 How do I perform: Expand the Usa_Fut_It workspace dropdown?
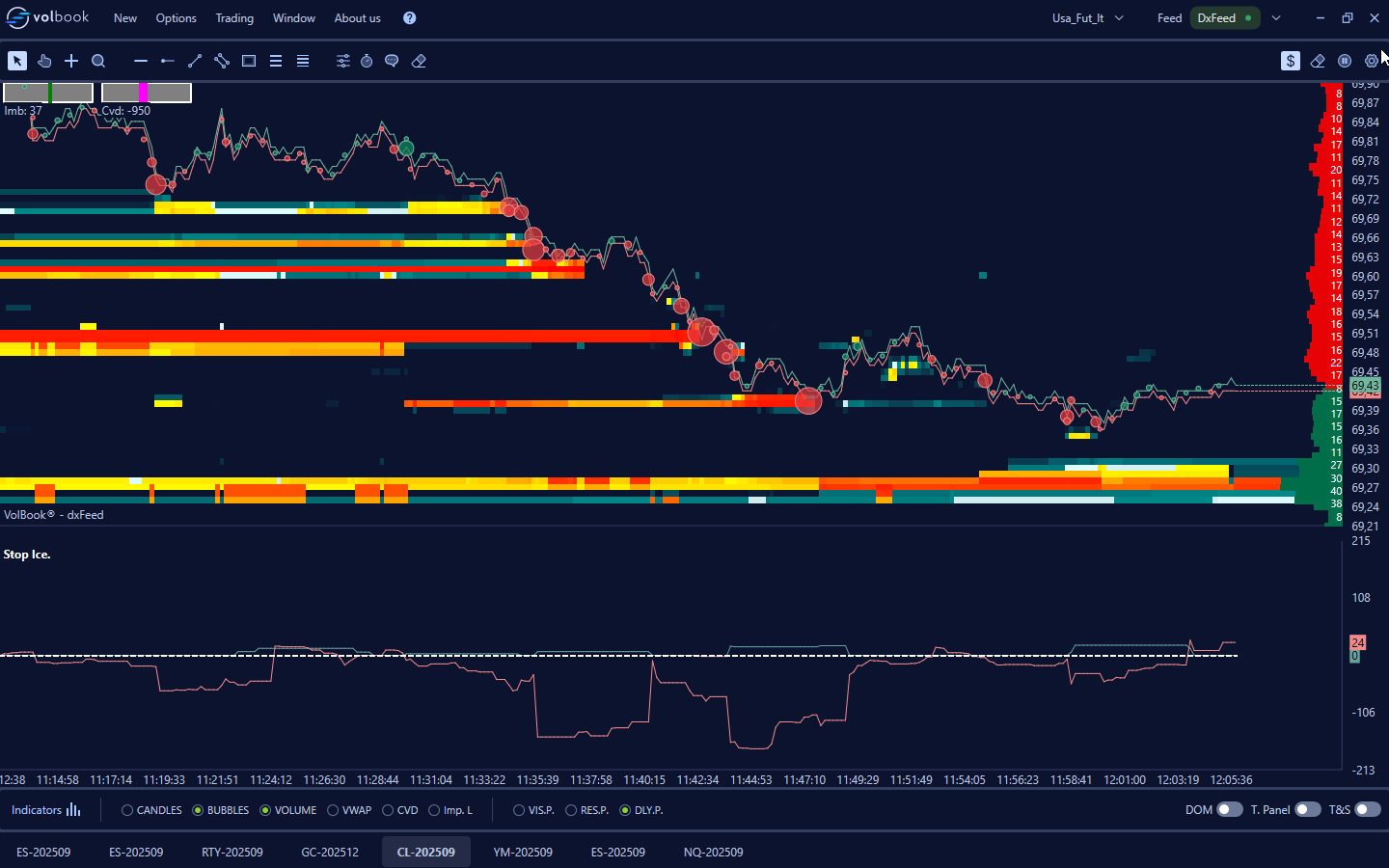pyautogui.click(x=1119, y=18)
